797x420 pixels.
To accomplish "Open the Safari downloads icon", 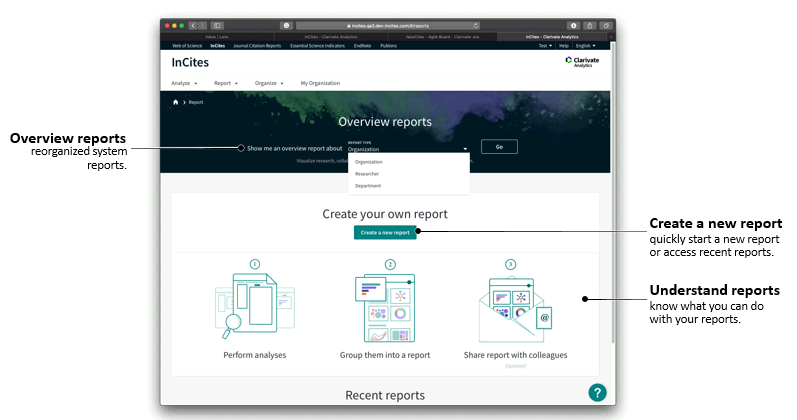I will (x=573, y=25).
